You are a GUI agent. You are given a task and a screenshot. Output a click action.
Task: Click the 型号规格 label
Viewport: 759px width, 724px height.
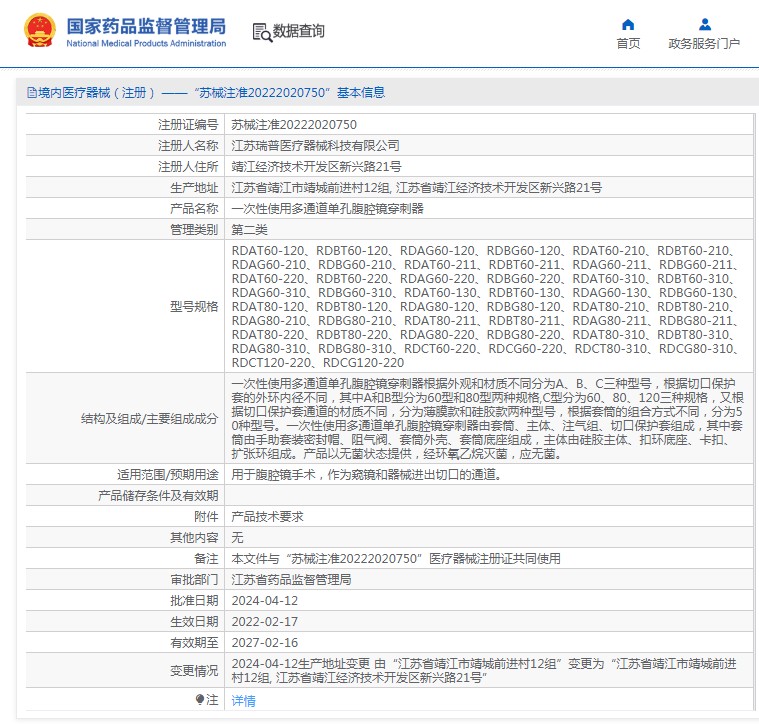click(194, 307)
